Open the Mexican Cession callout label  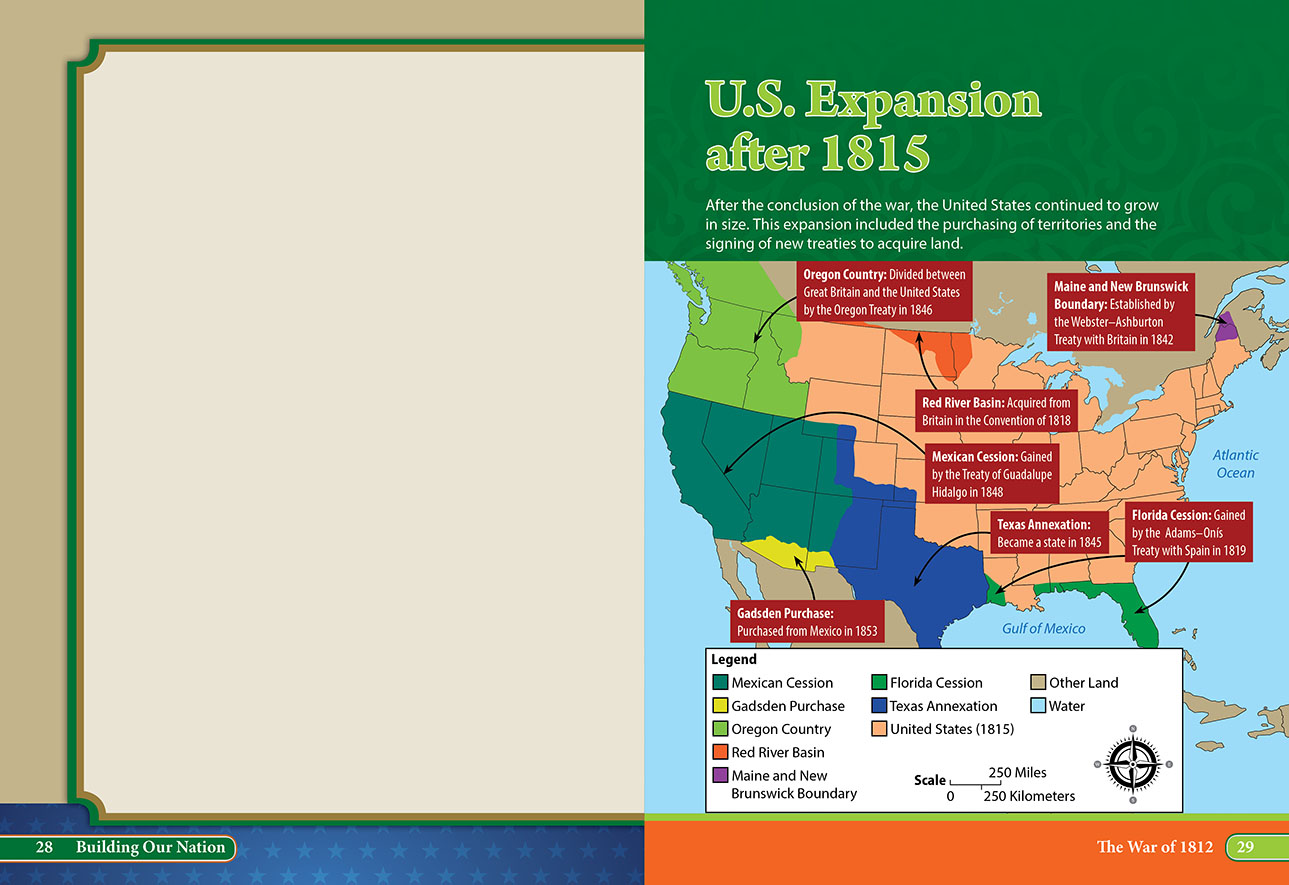[991, 474]
